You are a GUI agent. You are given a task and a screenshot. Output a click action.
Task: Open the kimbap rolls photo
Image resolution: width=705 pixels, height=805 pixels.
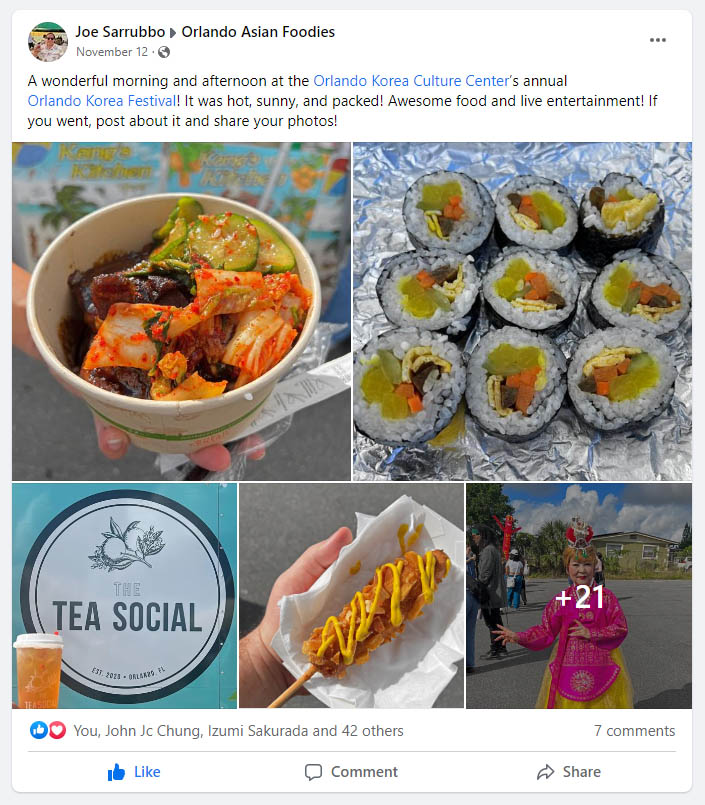tap(522, 311)
